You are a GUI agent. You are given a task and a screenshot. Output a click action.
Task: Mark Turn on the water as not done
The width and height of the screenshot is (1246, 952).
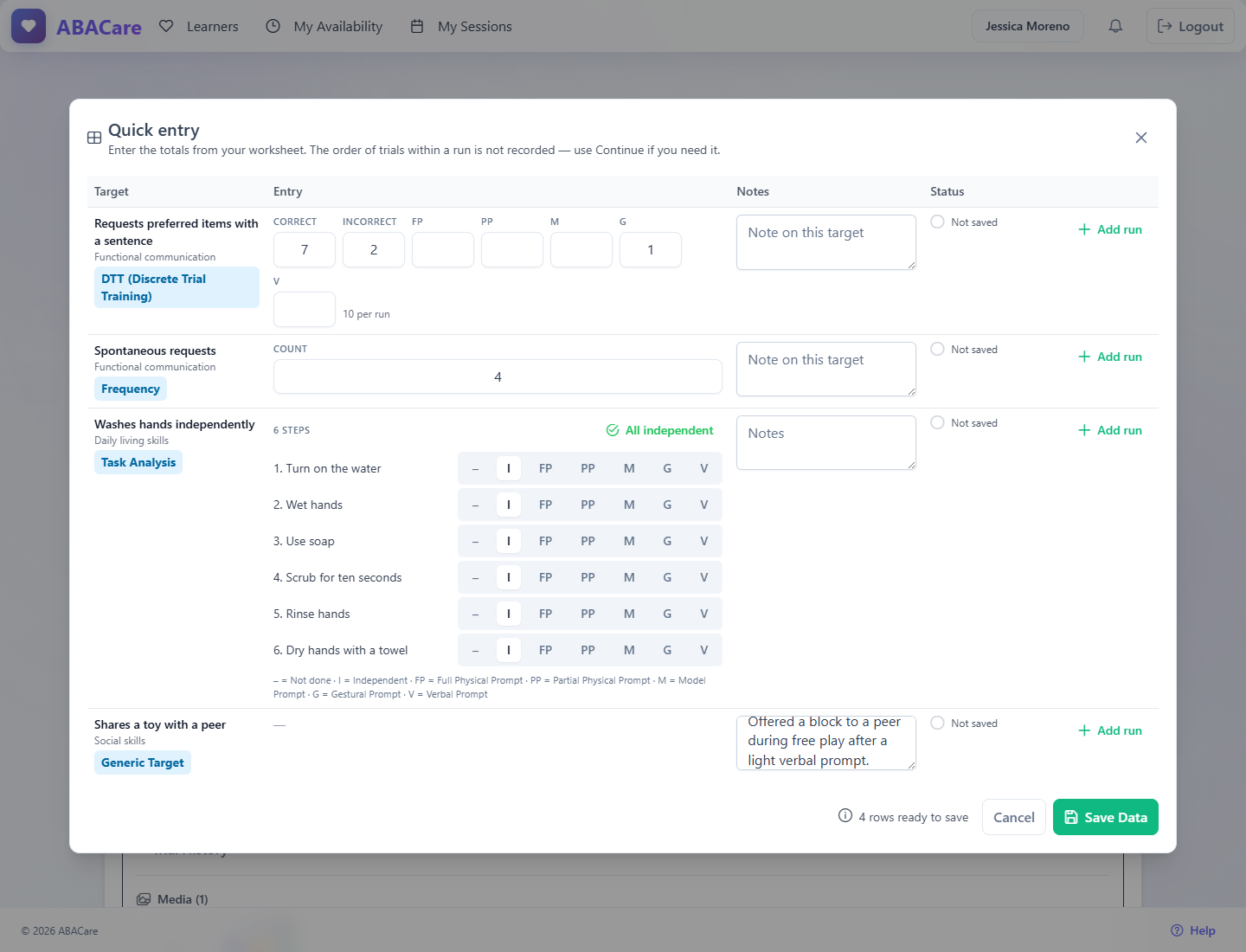pos(475,468)
